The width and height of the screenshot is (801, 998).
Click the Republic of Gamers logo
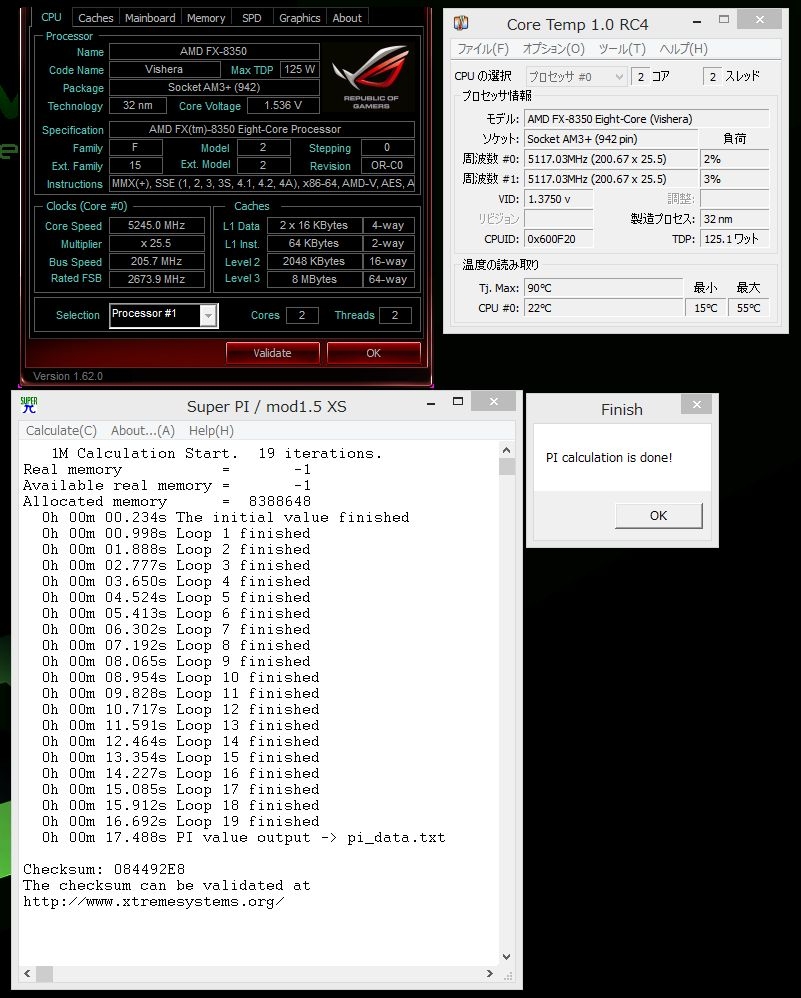point(371,76)
